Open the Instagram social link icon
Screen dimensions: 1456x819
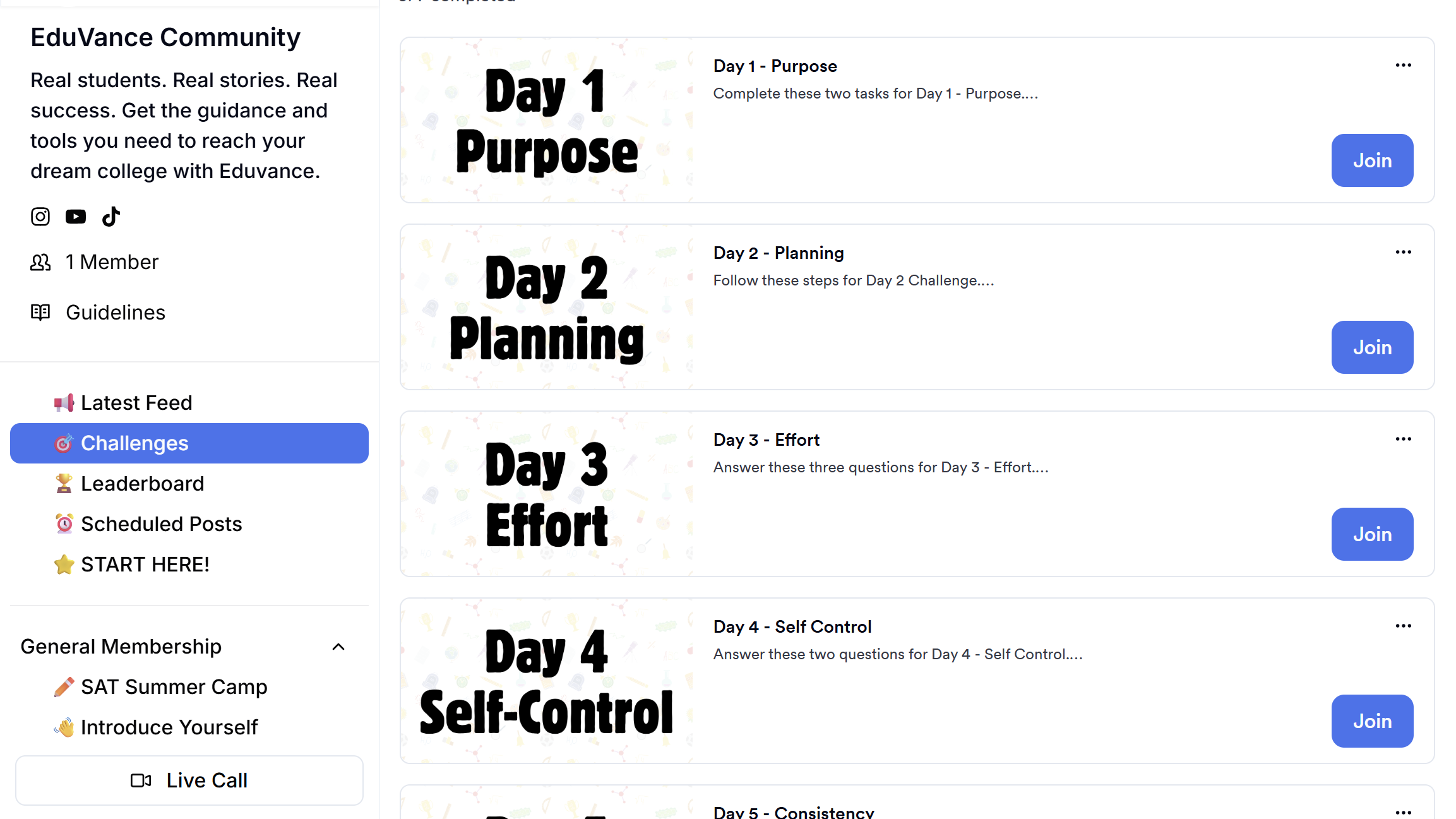tap(40, 217)
